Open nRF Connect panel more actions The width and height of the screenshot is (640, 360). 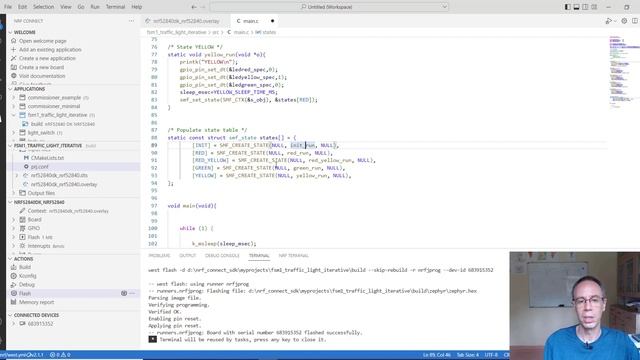click(131, 21)
